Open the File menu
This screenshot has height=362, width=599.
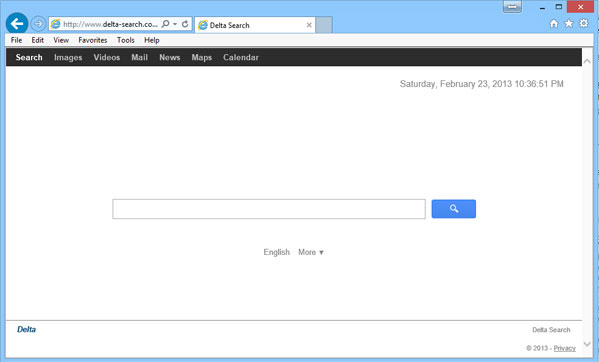pos(16,40)
